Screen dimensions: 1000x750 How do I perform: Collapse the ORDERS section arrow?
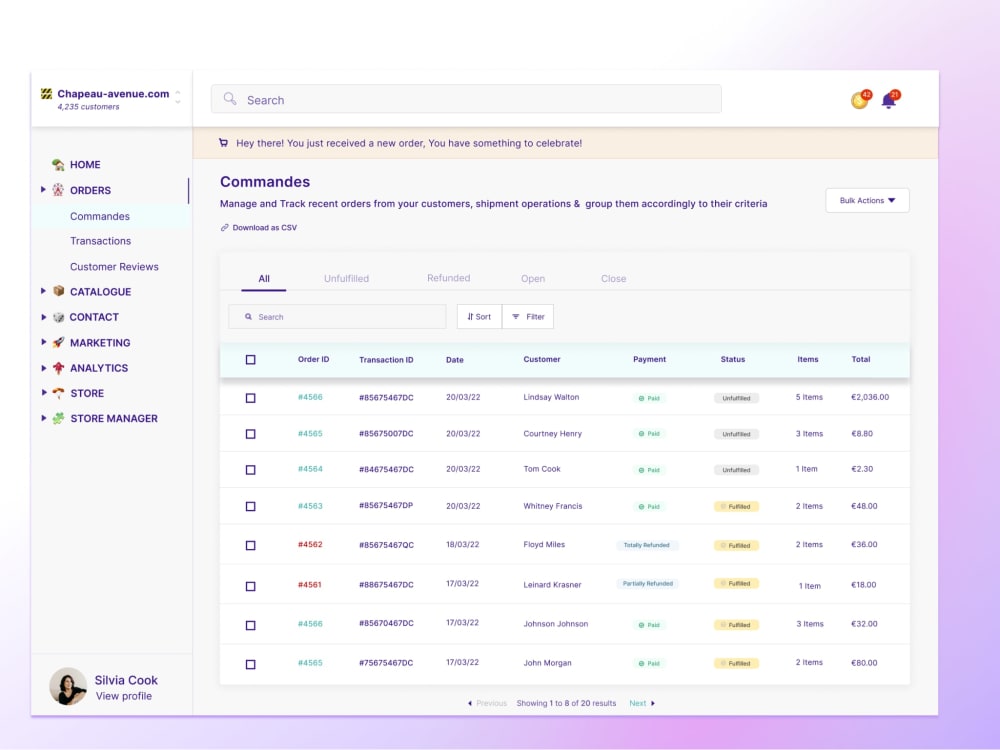(43, 189)
